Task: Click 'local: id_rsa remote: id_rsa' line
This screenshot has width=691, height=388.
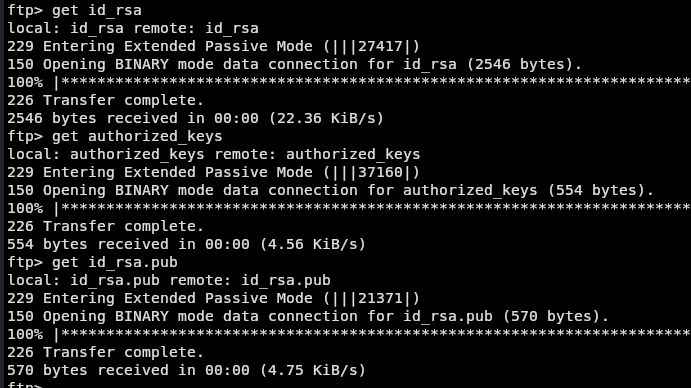Action: (133, 28)
